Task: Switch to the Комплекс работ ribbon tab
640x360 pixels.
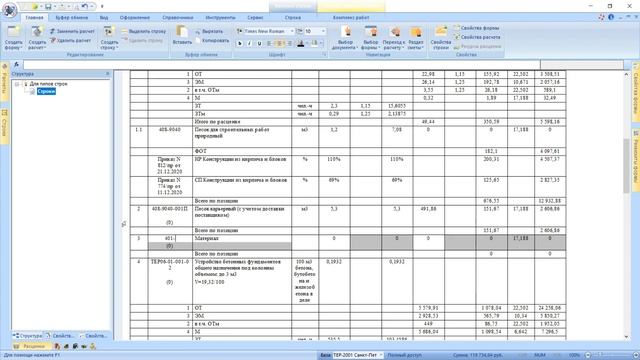Action: click(351, 18)
